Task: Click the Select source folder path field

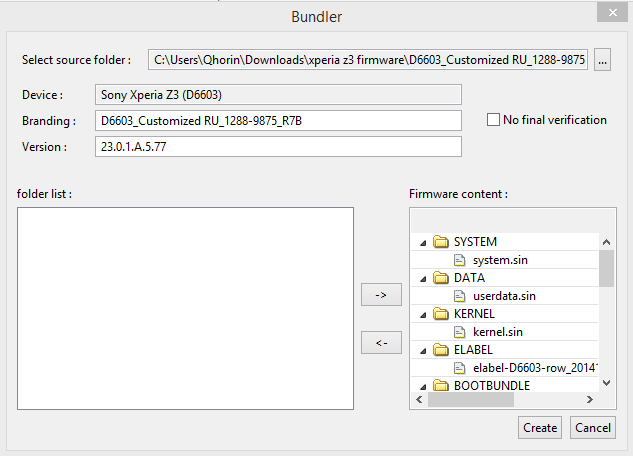Action: point(368,60)
